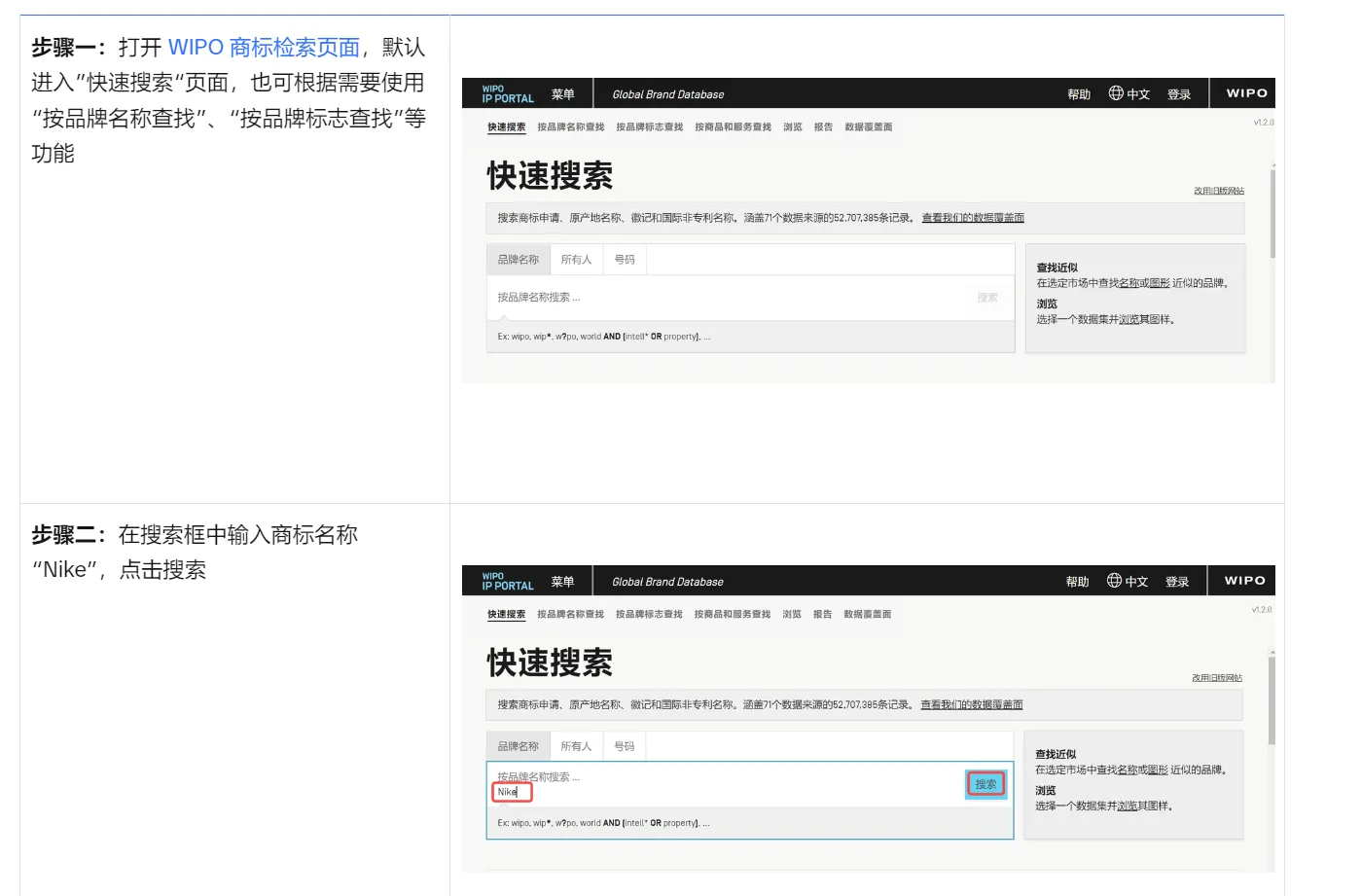Select 按品牌名称查找 tab in step-two screenshot

[571, 615]
